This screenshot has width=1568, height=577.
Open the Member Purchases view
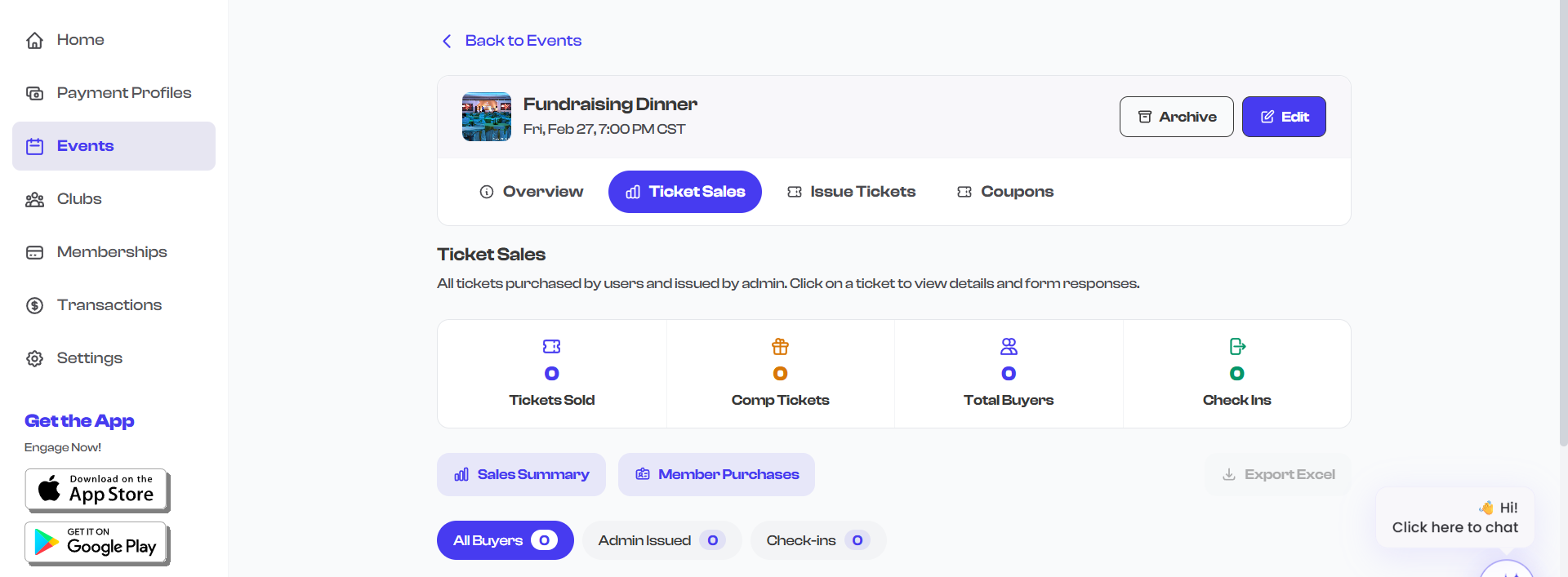pos(716,474)
